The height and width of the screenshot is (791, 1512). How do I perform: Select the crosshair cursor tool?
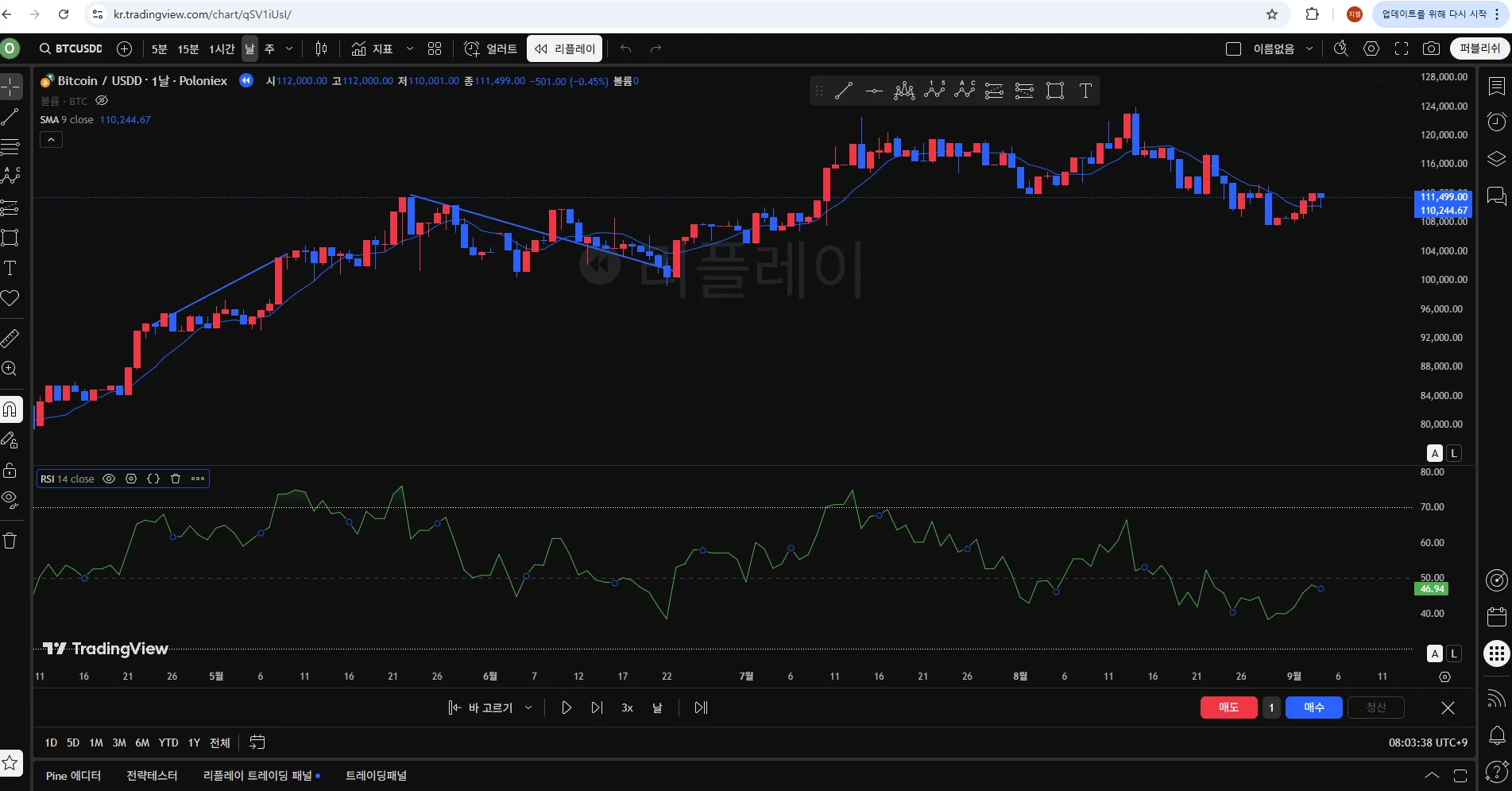10,86
